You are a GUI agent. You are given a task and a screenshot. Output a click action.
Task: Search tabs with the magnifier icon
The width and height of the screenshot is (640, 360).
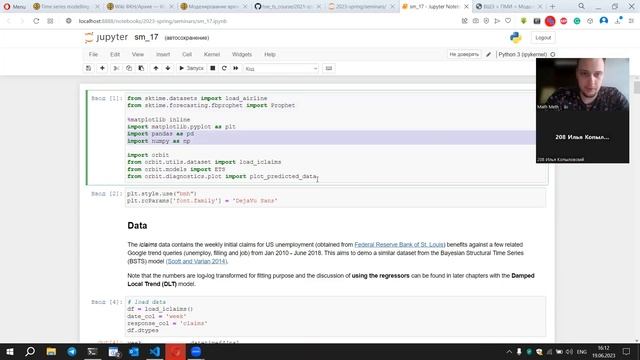coord(582,6)
